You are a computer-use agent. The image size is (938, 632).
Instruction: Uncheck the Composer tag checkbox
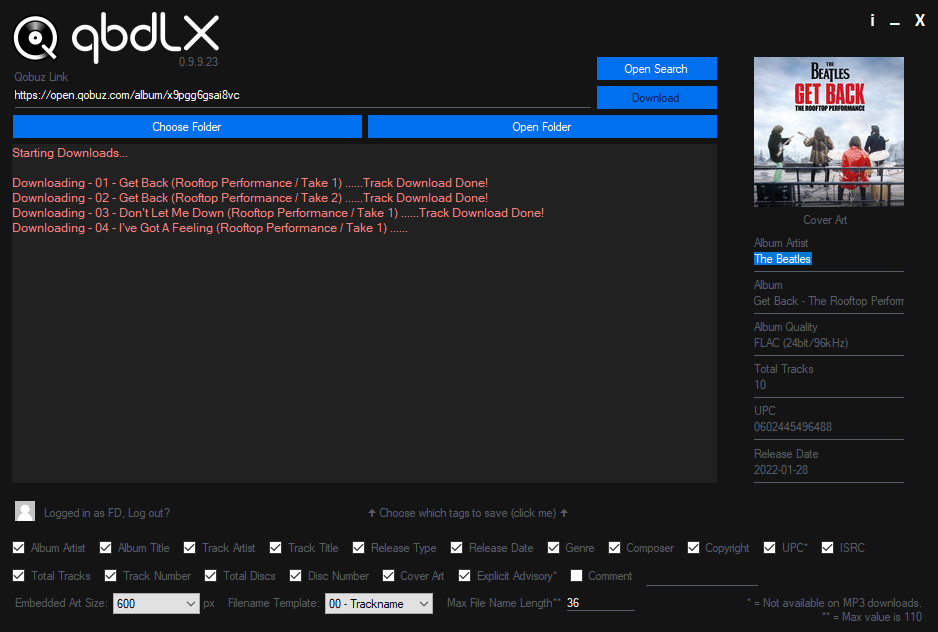pyautogui.click(x=614, y=548)
